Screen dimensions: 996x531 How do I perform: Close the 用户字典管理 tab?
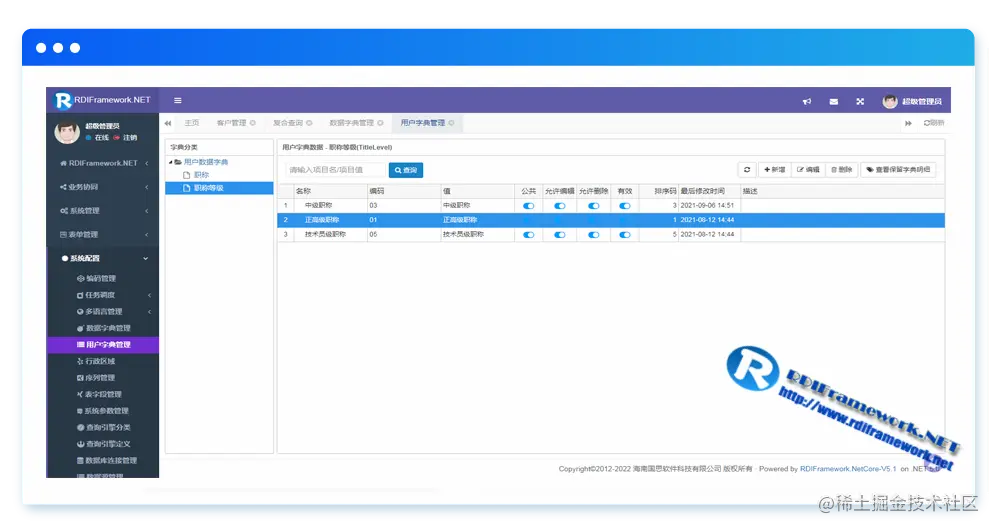pyautogui.click(x=452, y=123)
